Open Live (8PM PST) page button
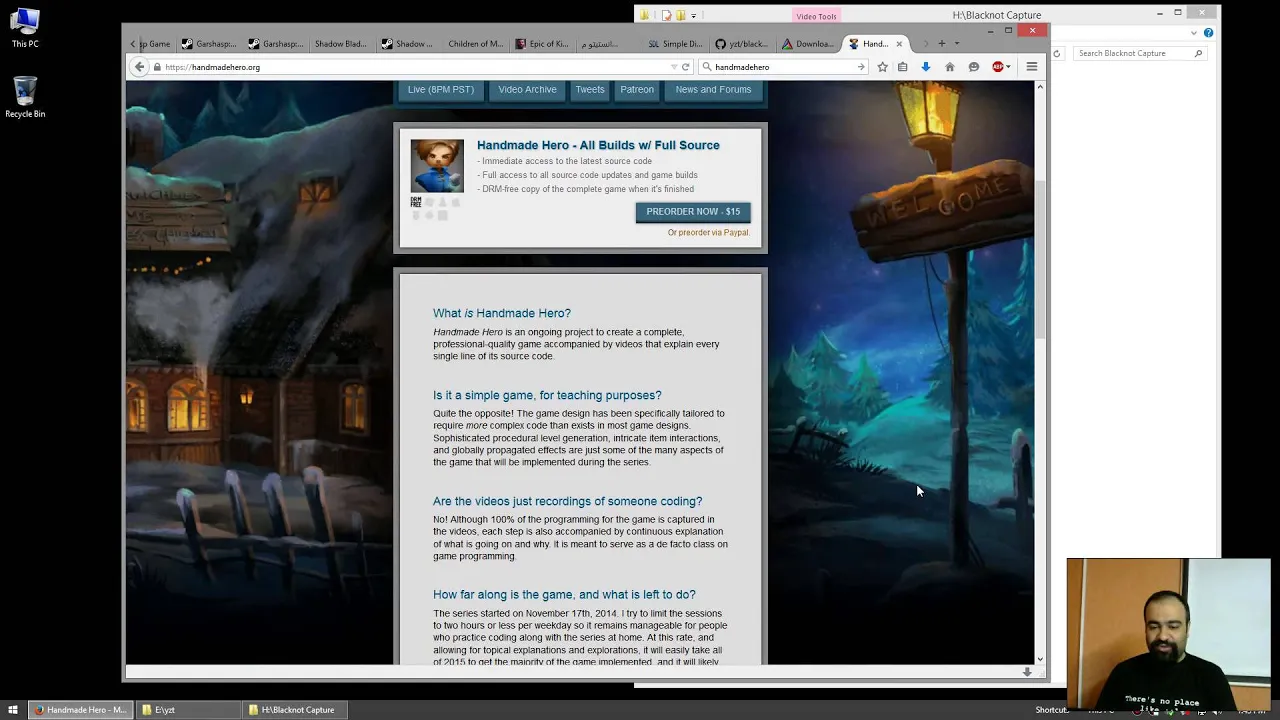Screen dimensions: 1280x720 440,89
